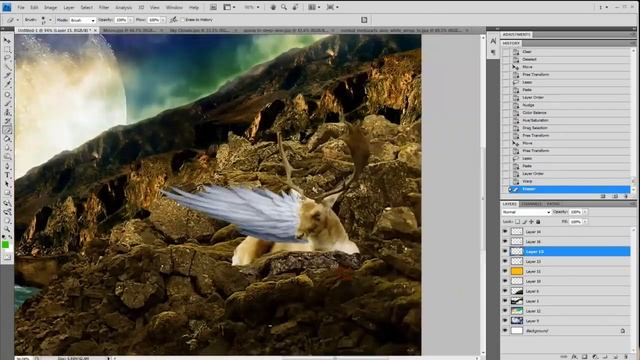Switch to the Adjustments panel tab
This screenshot has width=640, height=360.
tap(516, 34)
